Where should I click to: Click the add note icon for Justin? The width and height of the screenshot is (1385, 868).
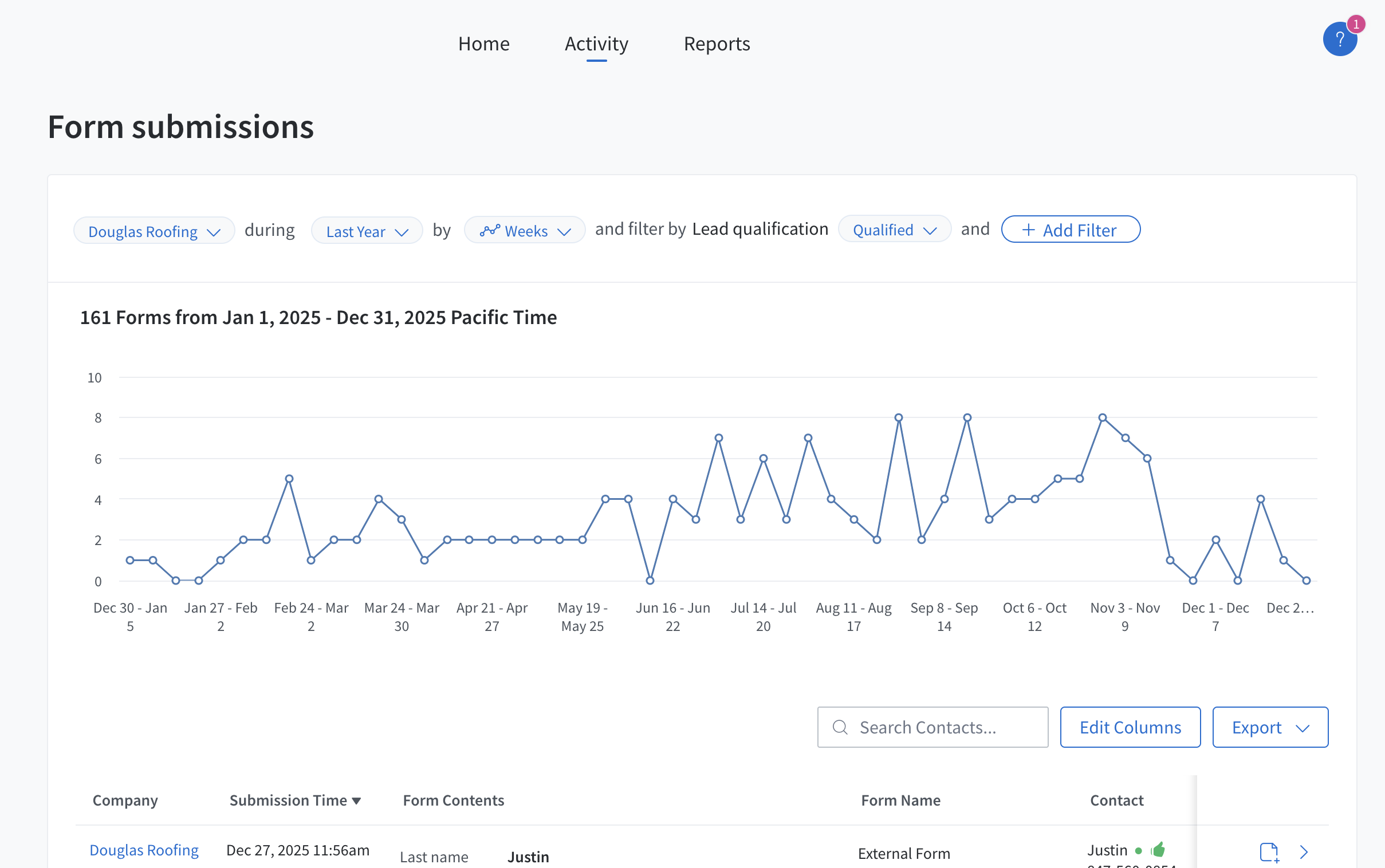1268,852
